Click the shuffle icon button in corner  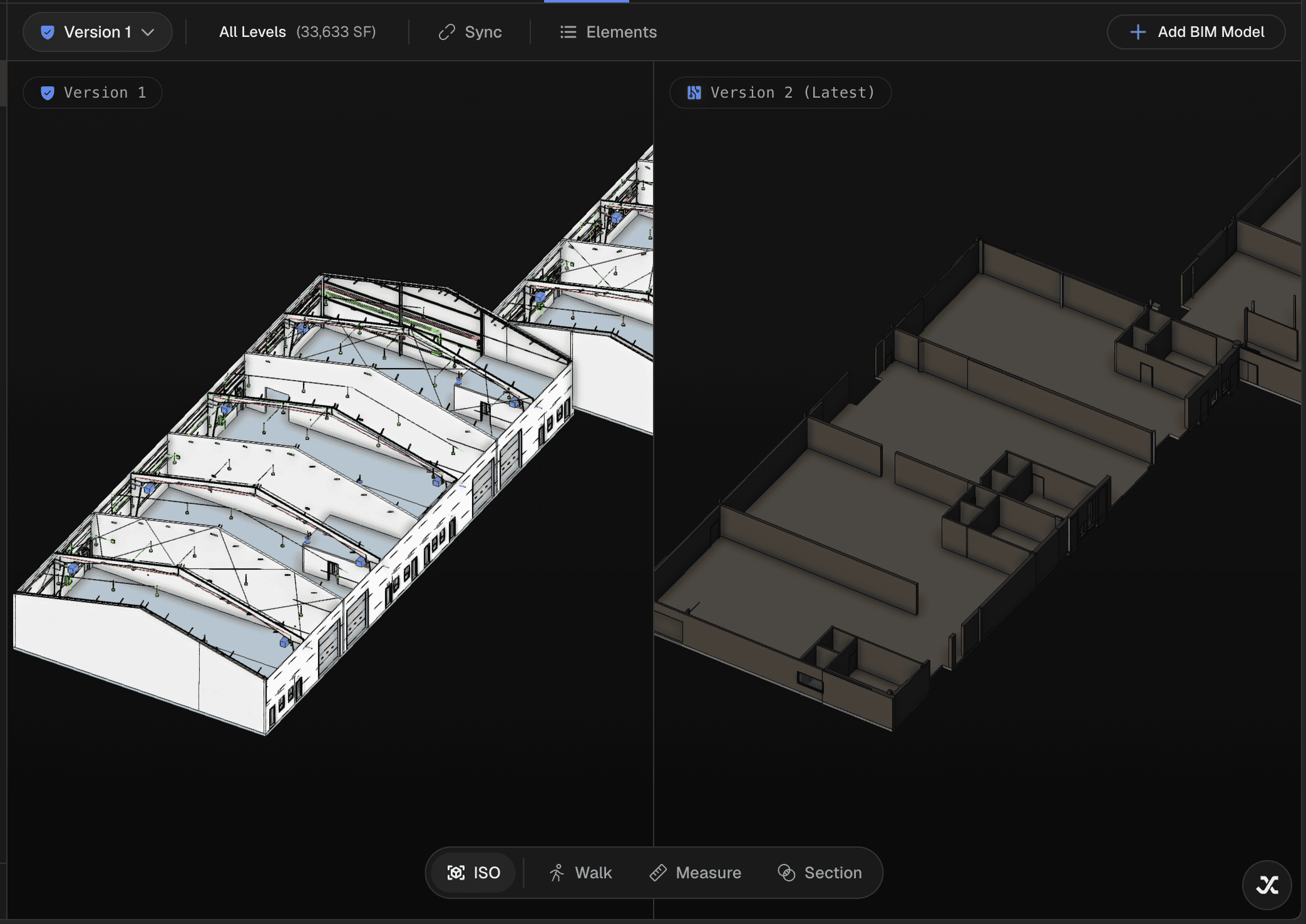coord(1267,885)
